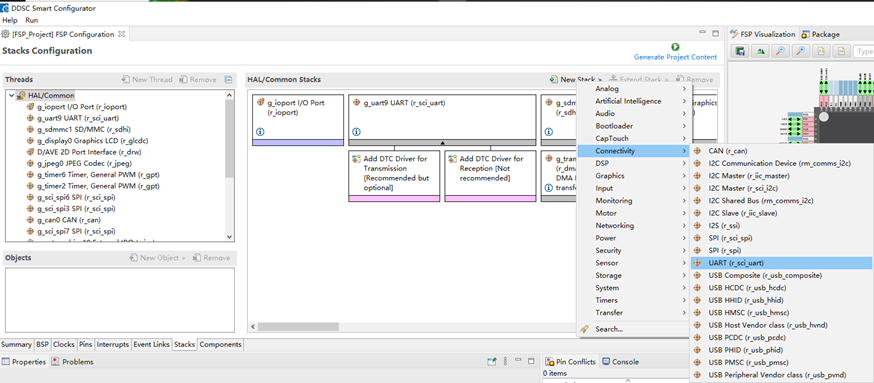
Task: Expand the Storage submenu arrow
Action: (684, 275)
